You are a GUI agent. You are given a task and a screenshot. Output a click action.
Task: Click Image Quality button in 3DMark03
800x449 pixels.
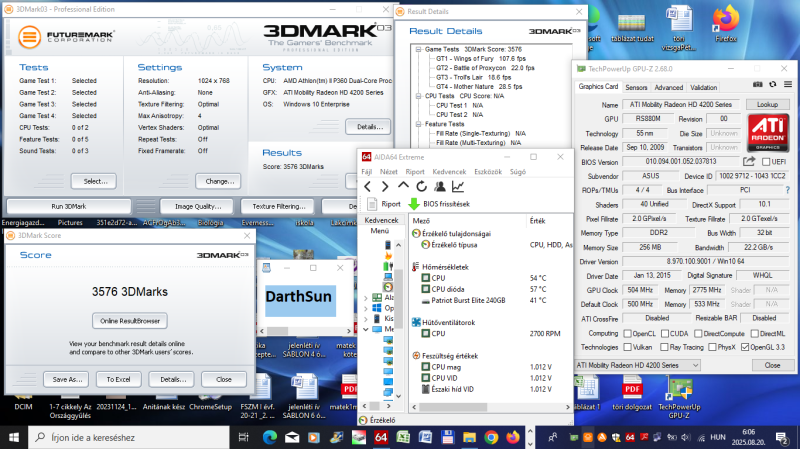[197, 206]
